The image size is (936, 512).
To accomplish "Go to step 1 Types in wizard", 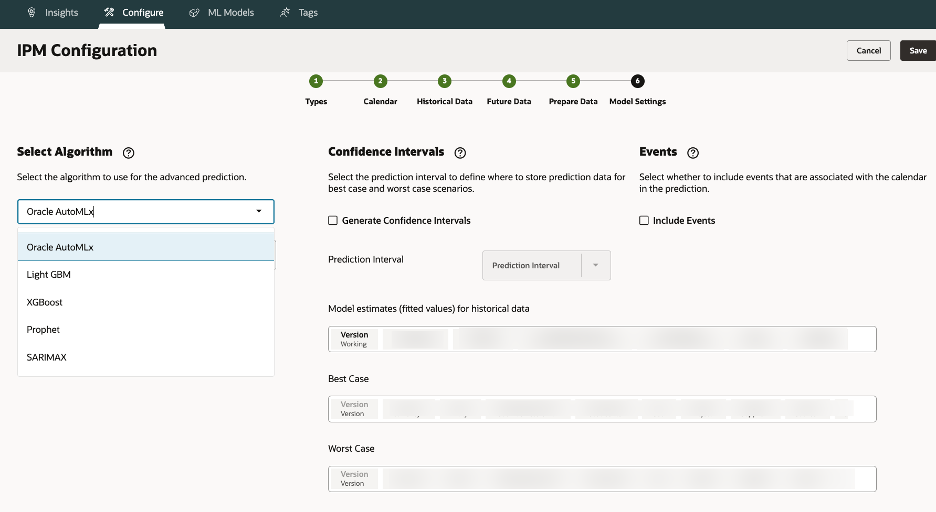I will (x=316, y=82).
